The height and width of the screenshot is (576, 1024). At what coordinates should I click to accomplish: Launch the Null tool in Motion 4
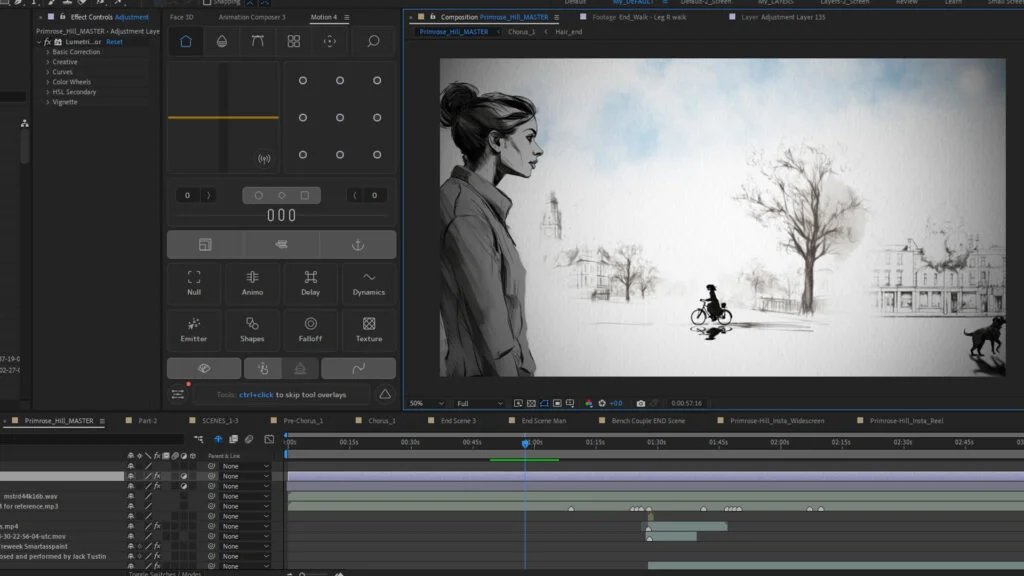coord(194,283)
